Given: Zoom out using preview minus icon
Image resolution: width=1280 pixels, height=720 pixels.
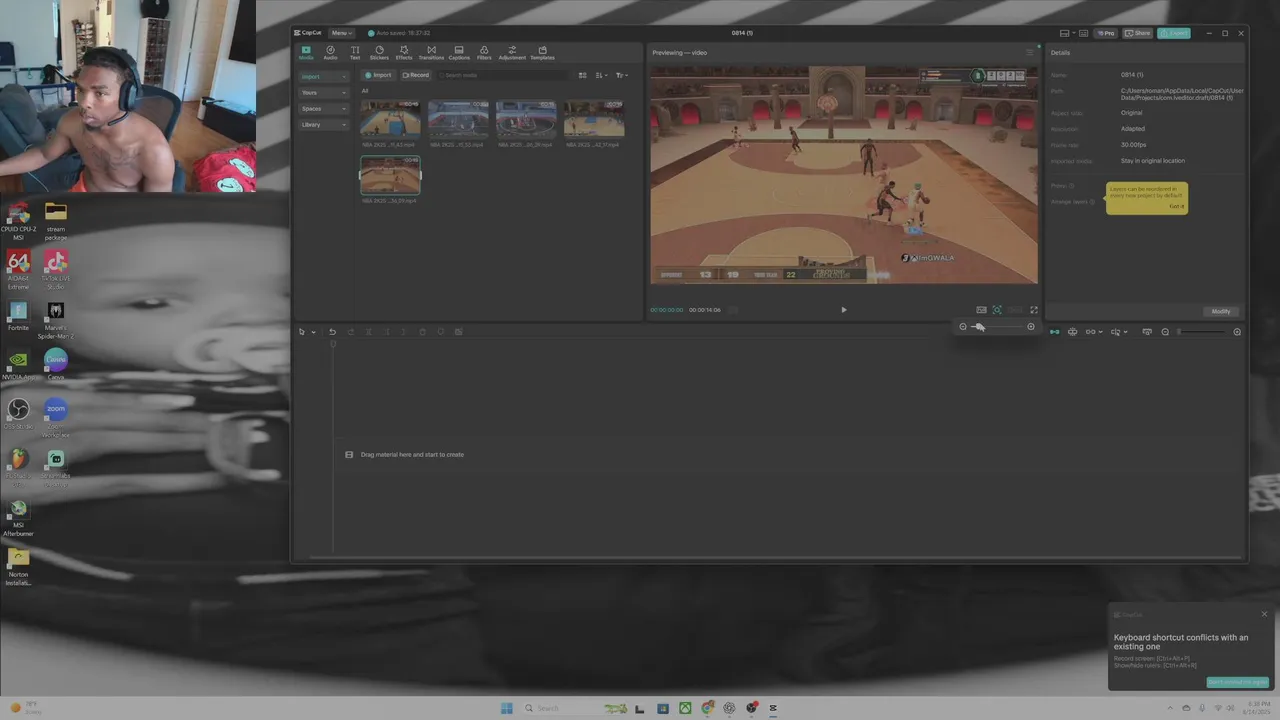Looking at the screenshot, I should 963,326.
